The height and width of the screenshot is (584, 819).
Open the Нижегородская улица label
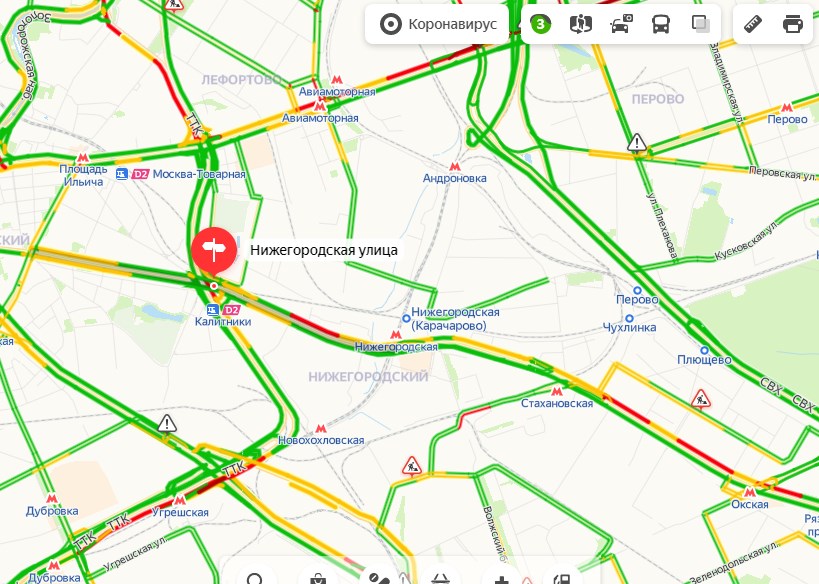(x=323, y=250)
